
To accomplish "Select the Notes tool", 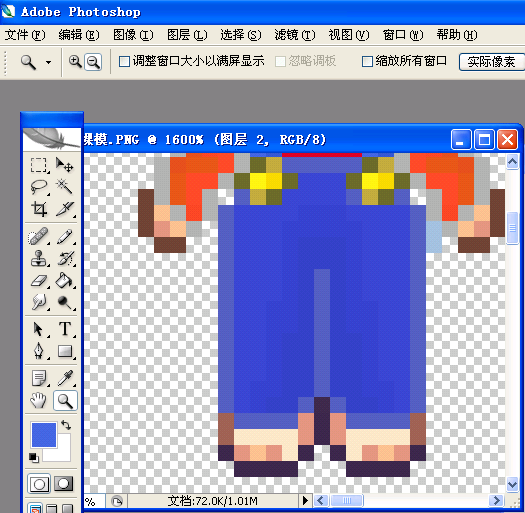I will 39,378.
